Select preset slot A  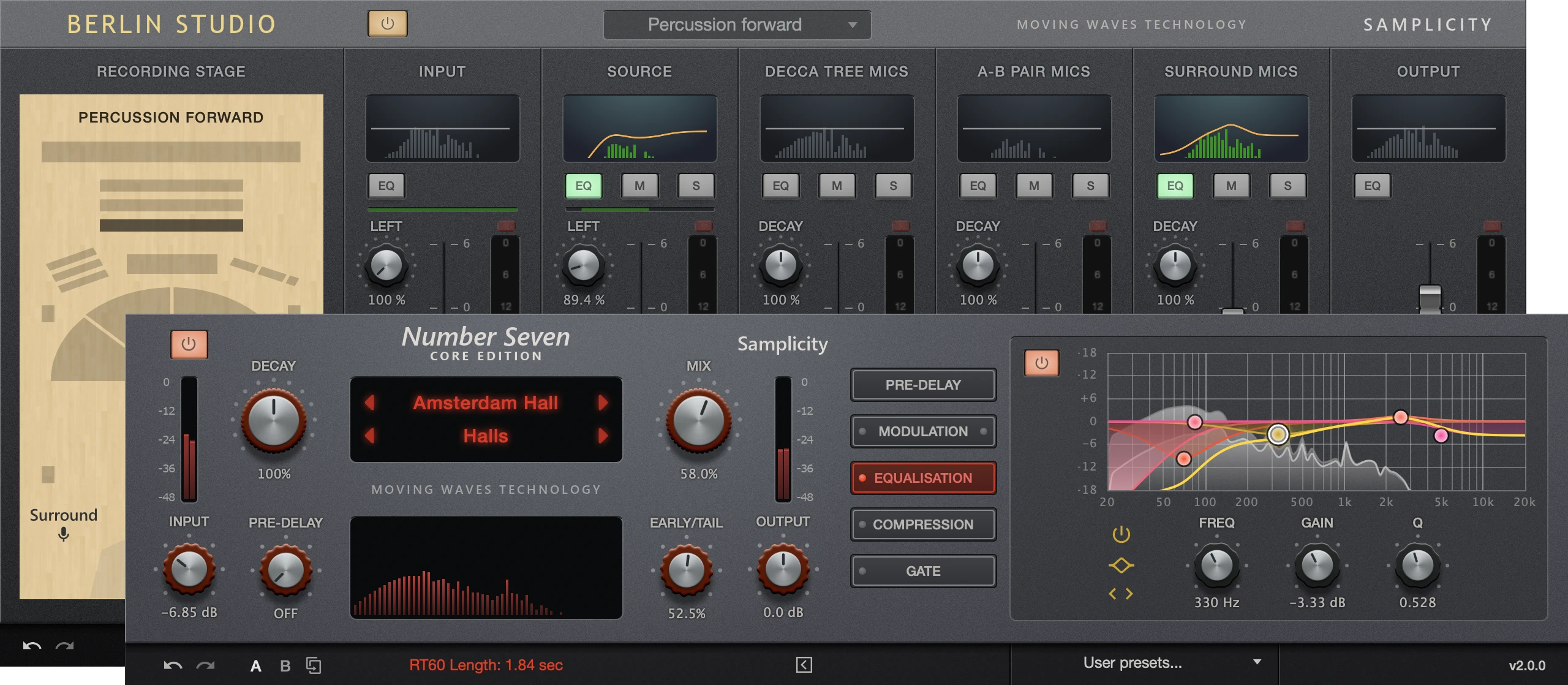256,666
